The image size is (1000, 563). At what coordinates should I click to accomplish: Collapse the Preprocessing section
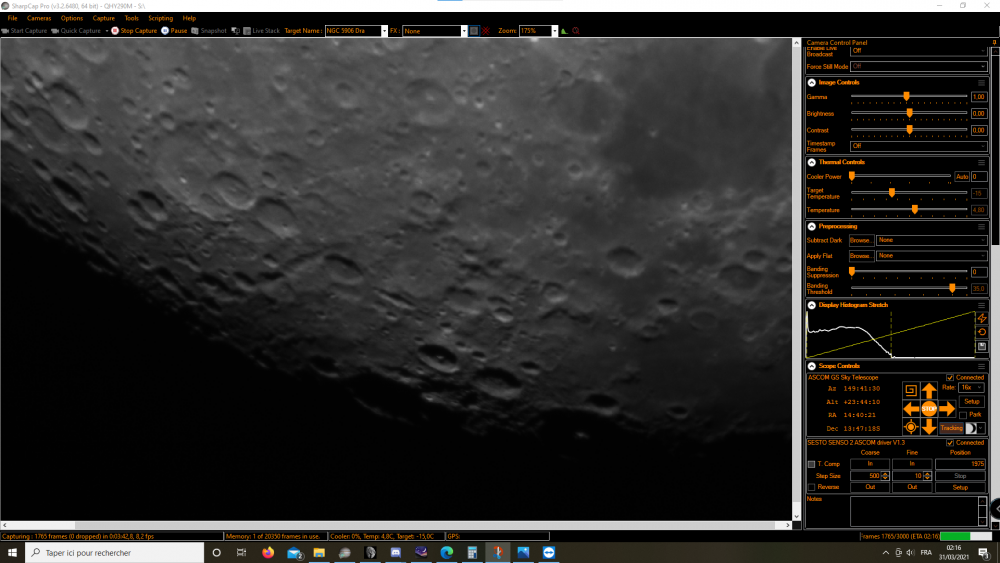tap(812, 227)
